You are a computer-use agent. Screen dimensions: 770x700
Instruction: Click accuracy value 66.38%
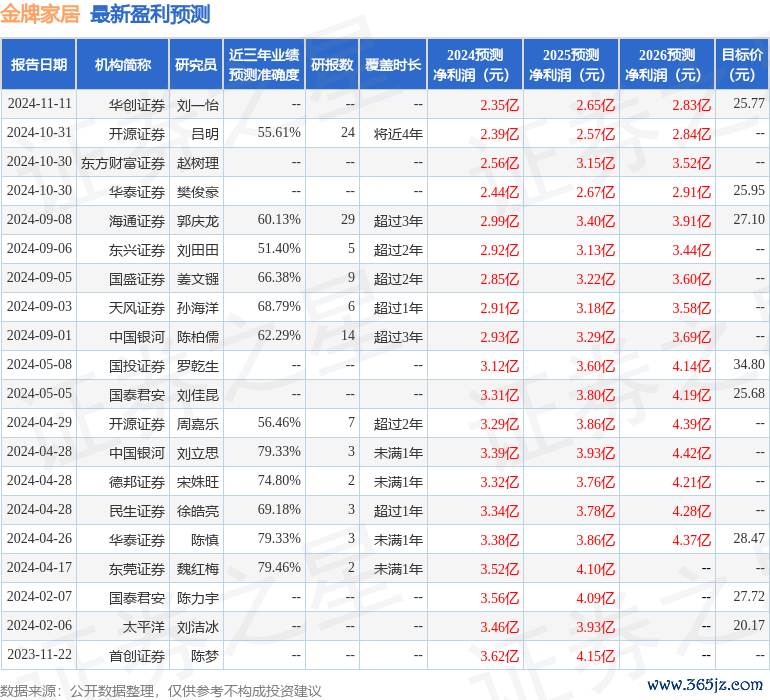click(279, 278)
